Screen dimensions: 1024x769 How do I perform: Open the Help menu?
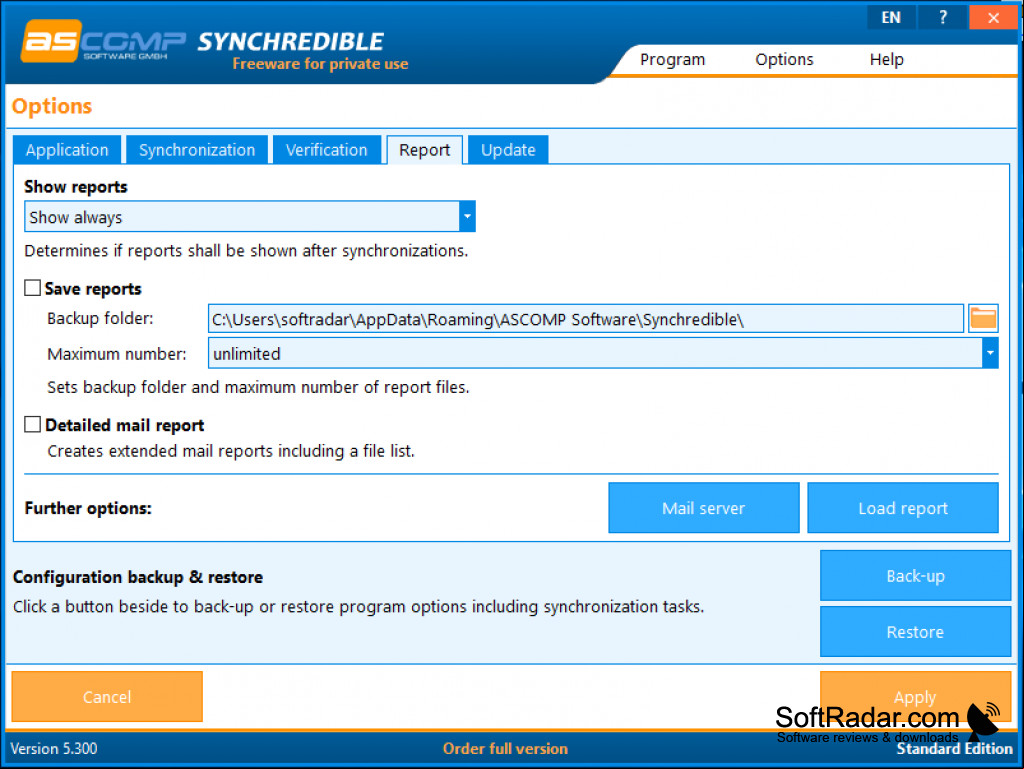886,59
